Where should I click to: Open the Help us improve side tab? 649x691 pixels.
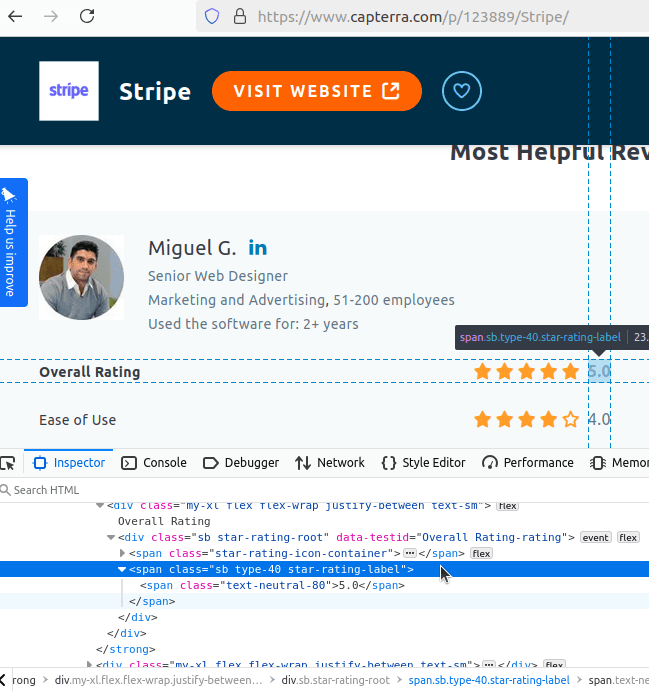[x=12, y=243]
